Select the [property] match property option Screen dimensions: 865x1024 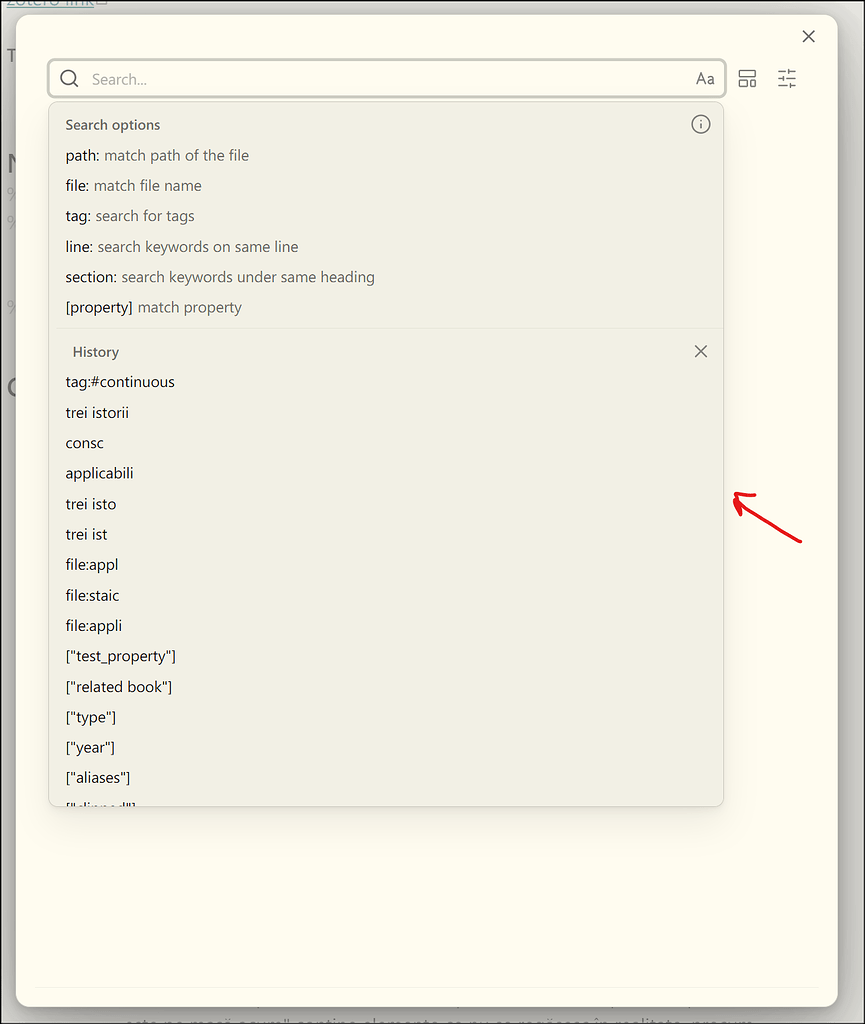[x=153, y=307]
